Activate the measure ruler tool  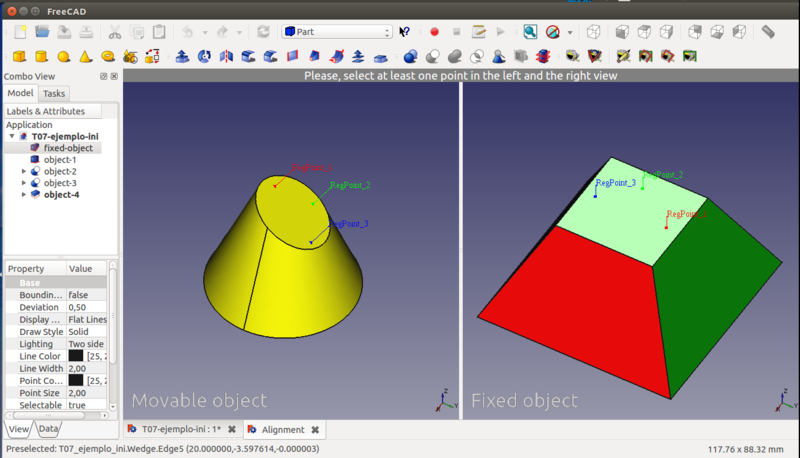768,32
